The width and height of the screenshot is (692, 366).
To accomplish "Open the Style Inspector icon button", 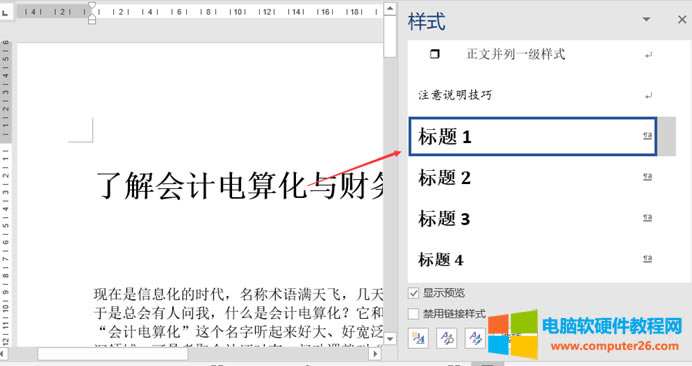I will coord(446,339).
